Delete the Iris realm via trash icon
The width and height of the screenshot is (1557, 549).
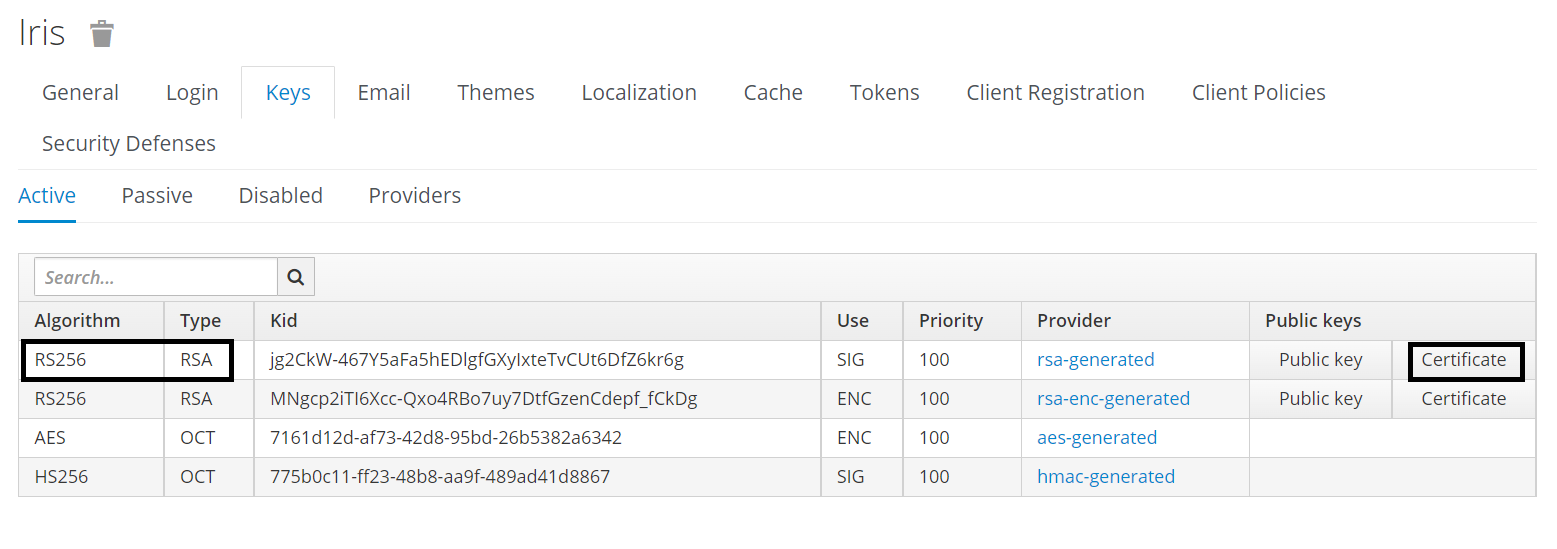(x=102, y=34)
